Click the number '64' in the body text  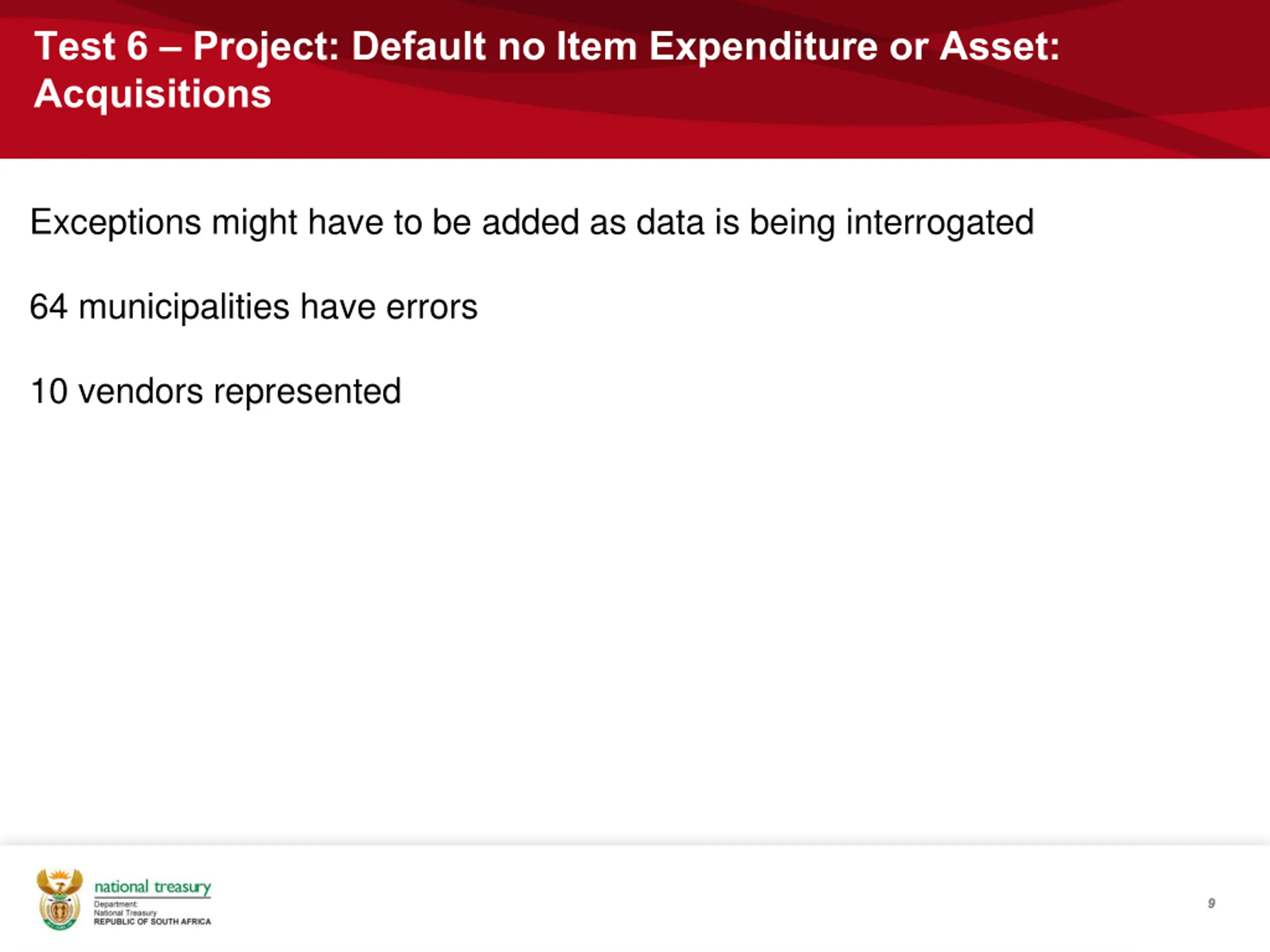[49, 306]
